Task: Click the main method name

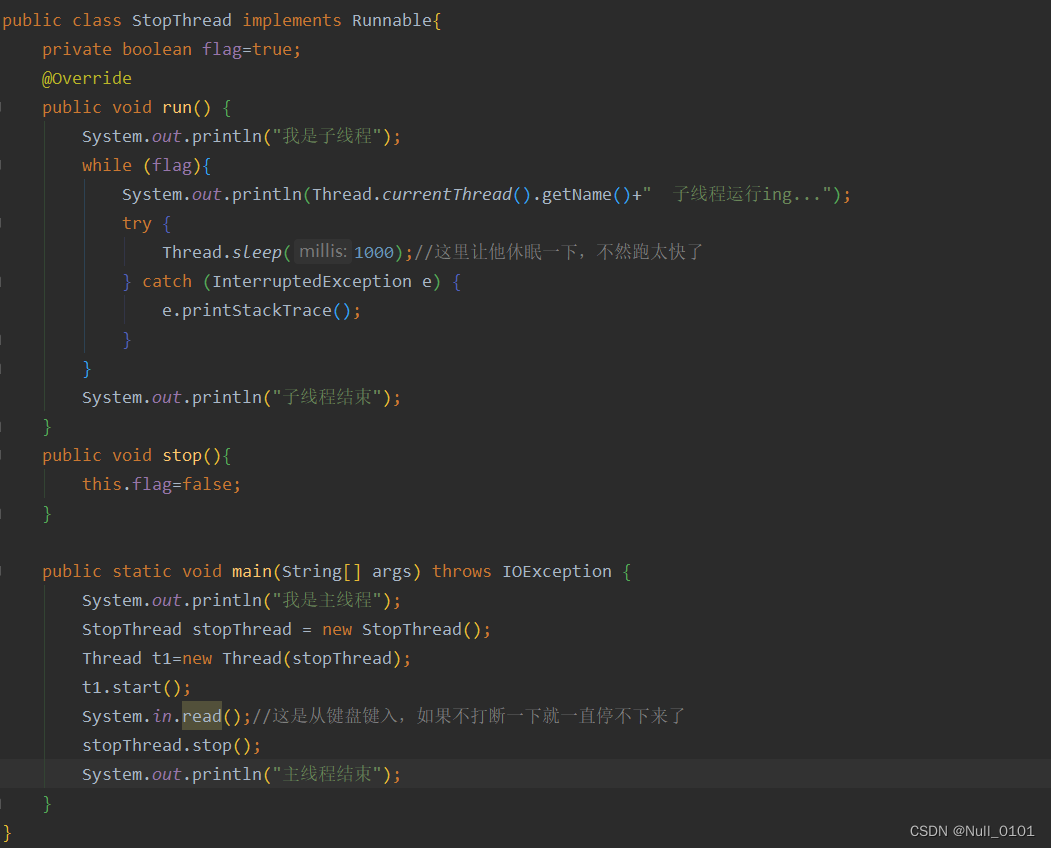Action: [x=251, y=571]
